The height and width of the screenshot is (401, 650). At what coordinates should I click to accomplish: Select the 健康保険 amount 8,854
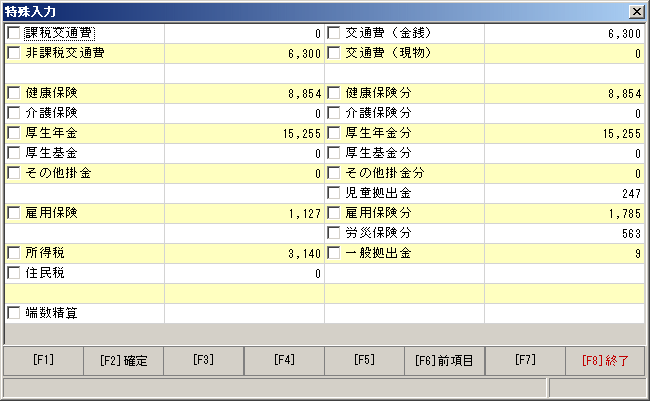[244, 93]
